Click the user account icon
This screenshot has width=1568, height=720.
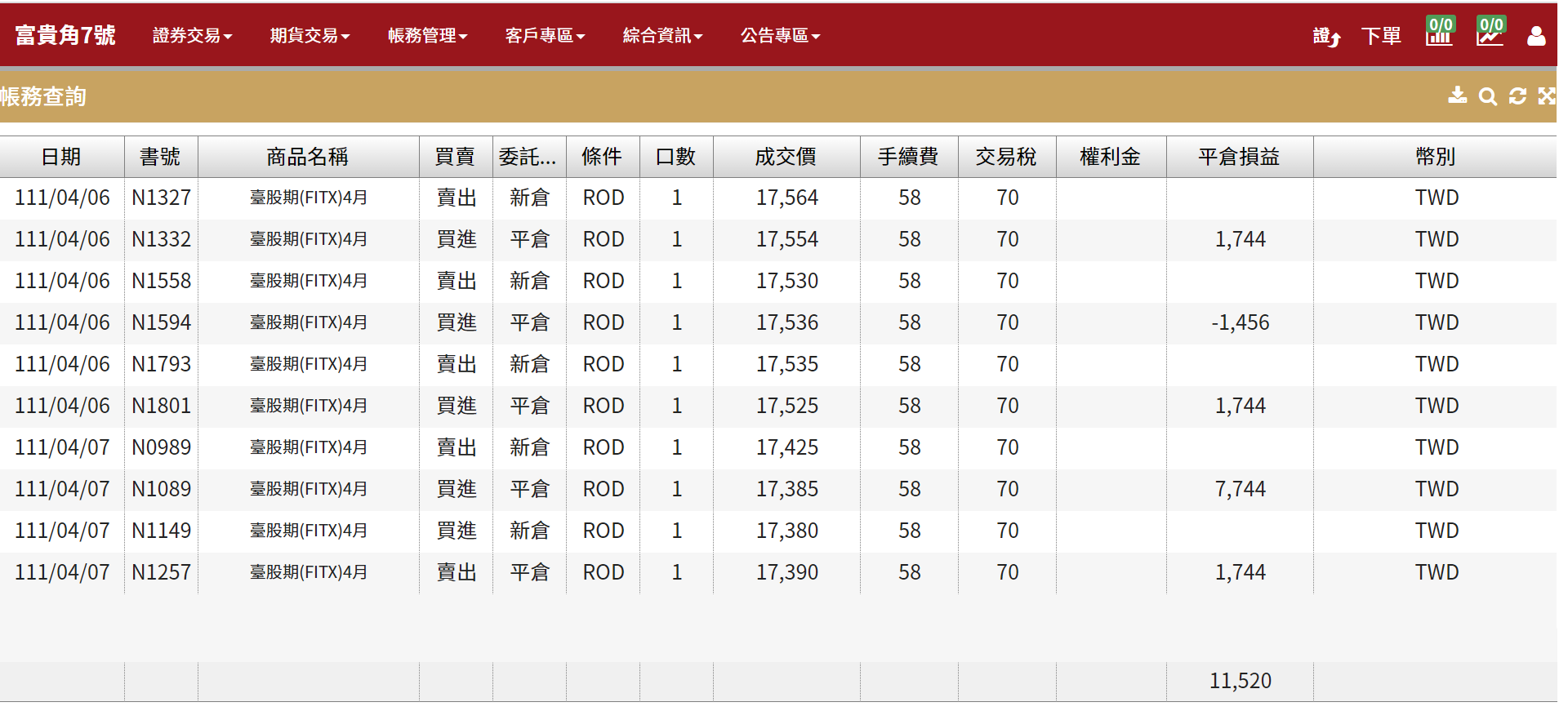[1536, 35]
